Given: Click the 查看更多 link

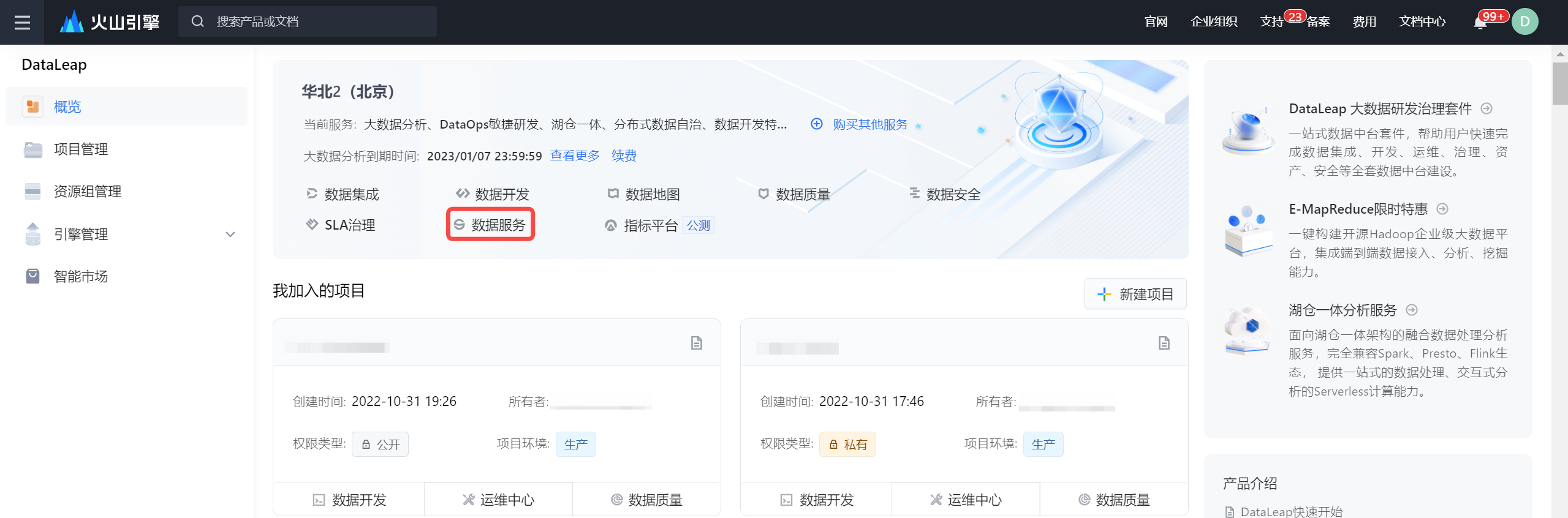Looking at the screenshot, I should pyautogui.click(x=575, y=156).
